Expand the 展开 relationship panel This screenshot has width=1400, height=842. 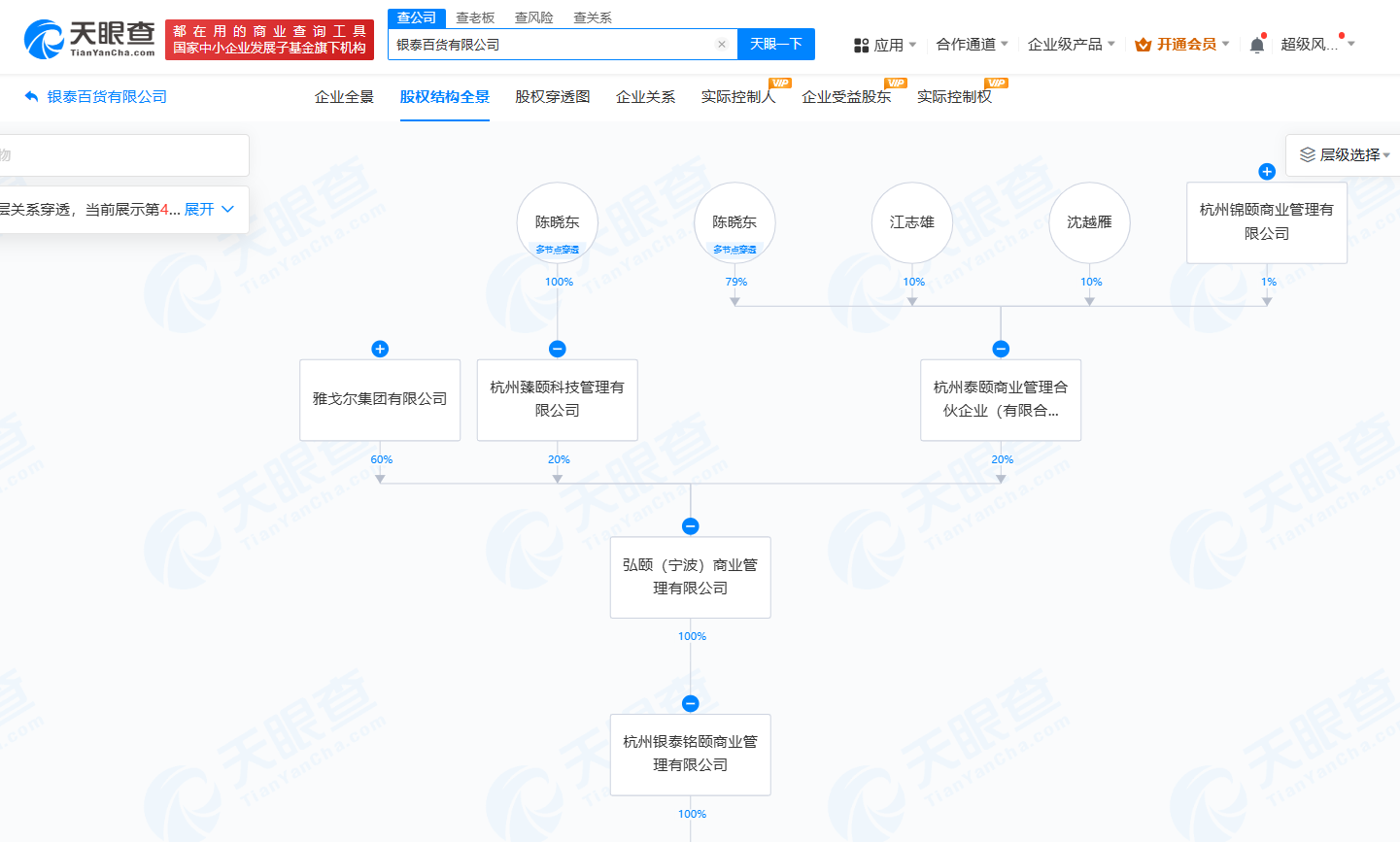pos(209,209)
